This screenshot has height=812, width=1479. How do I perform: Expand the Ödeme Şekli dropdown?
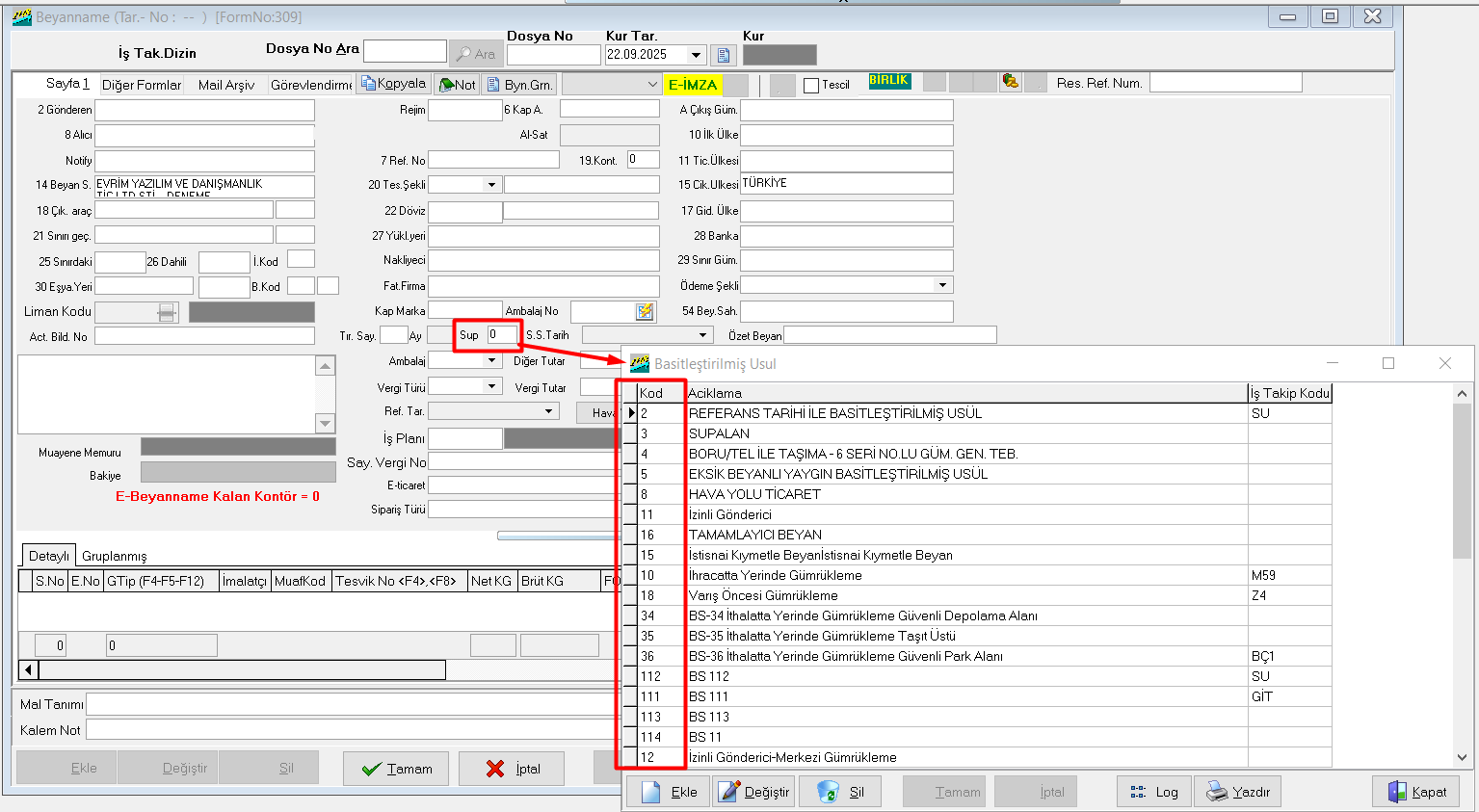coord(941,285)
